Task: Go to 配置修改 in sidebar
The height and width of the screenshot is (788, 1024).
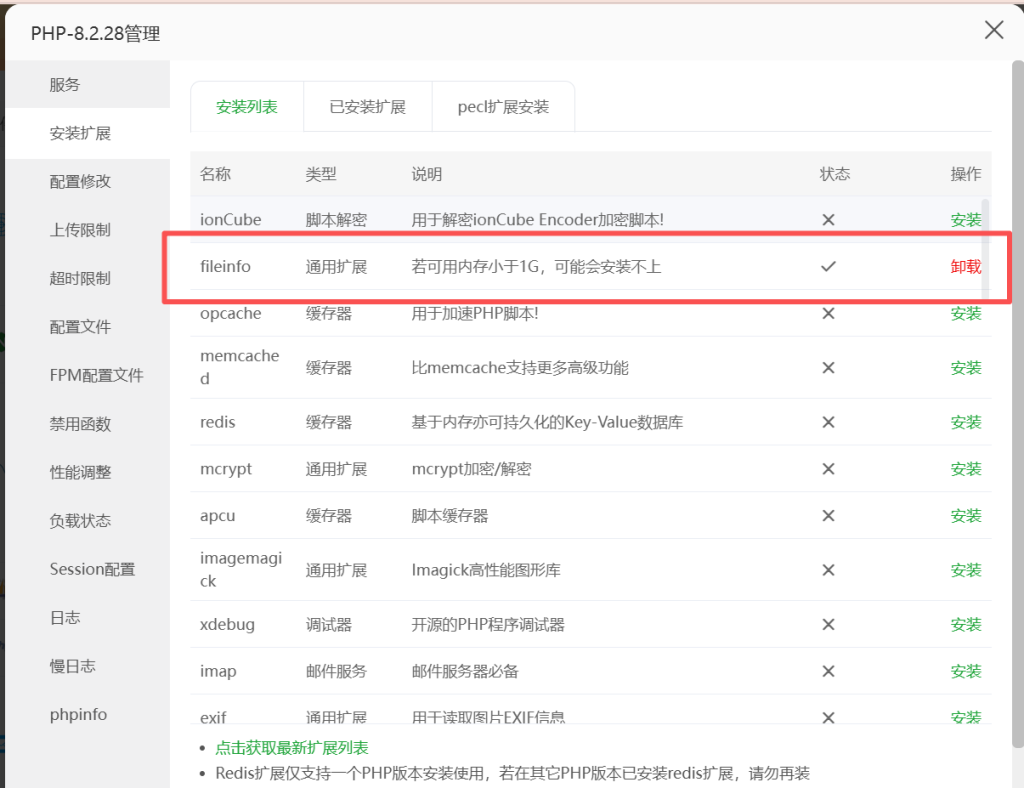Action: click(x=80, y=182)
